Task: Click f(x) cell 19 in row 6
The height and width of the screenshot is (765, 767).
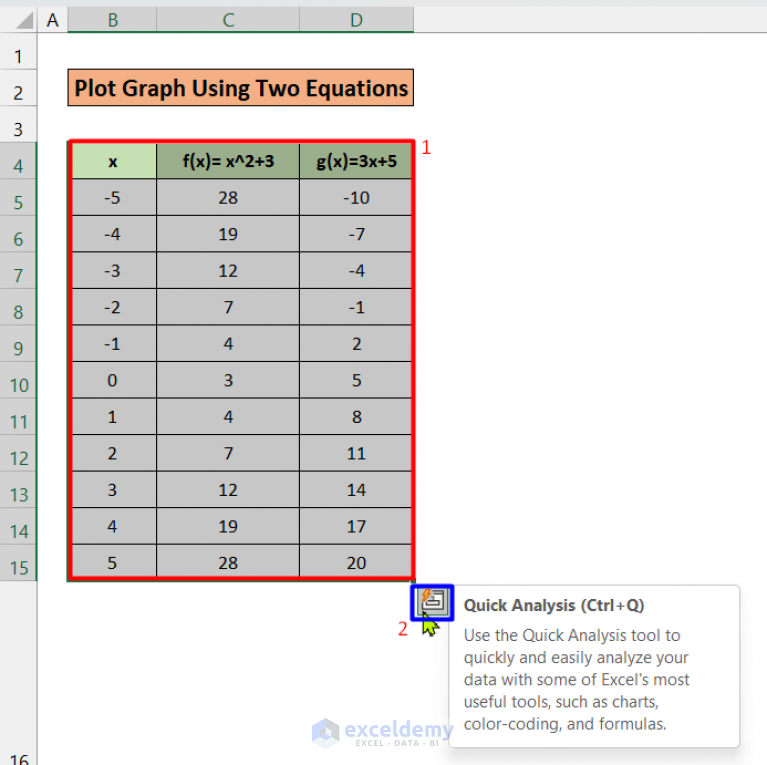Action: coord(228,234)
